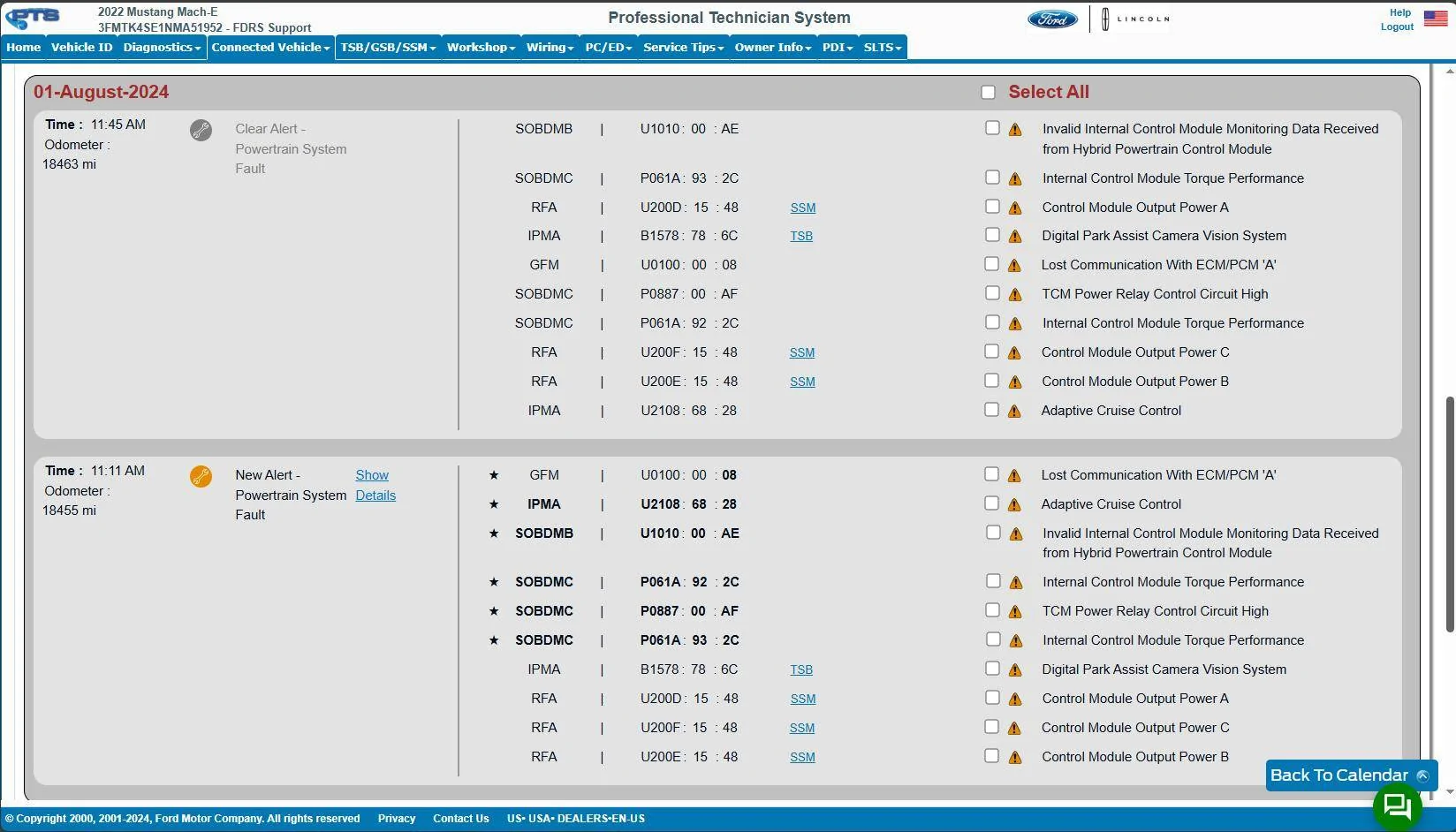Click warning icon for 11:45 AM Control Module Output Power A

tap(1015, 208)
